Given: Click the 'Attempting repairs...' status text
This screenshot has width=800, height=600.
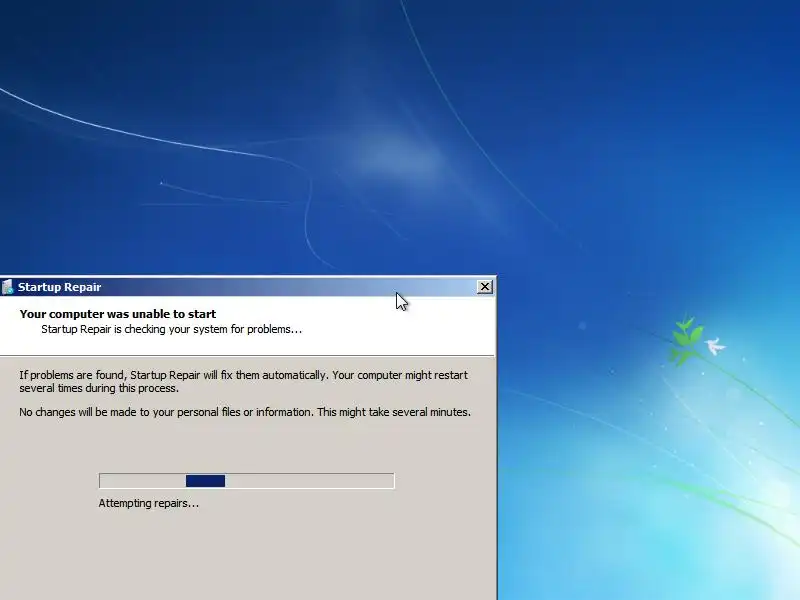Looking at the screenshot, I should tap(148, 503).
